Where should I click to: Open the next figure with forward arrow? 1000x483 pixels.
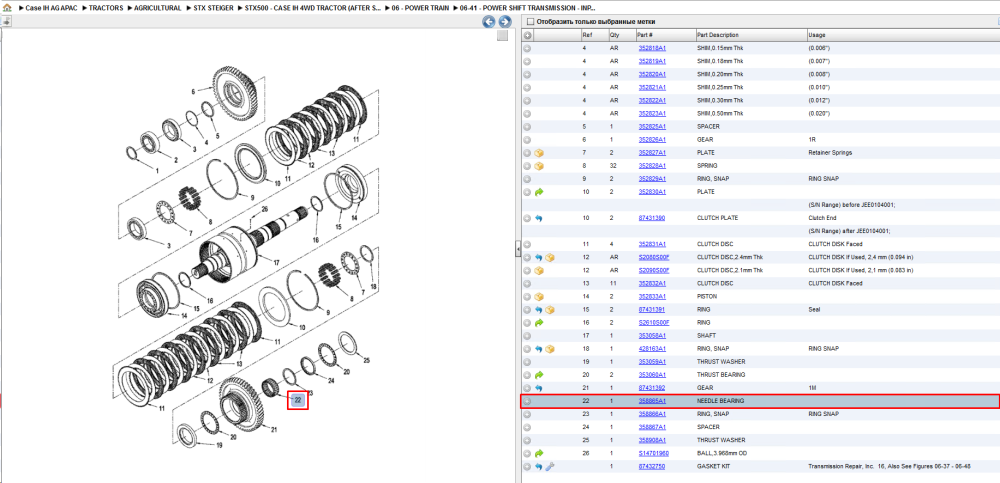(504, 22)
